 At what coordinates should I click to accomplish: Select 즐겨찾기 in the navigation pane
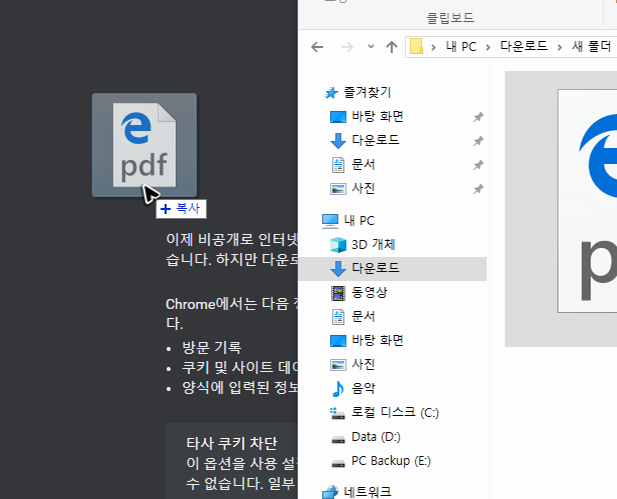pos(367,92)
